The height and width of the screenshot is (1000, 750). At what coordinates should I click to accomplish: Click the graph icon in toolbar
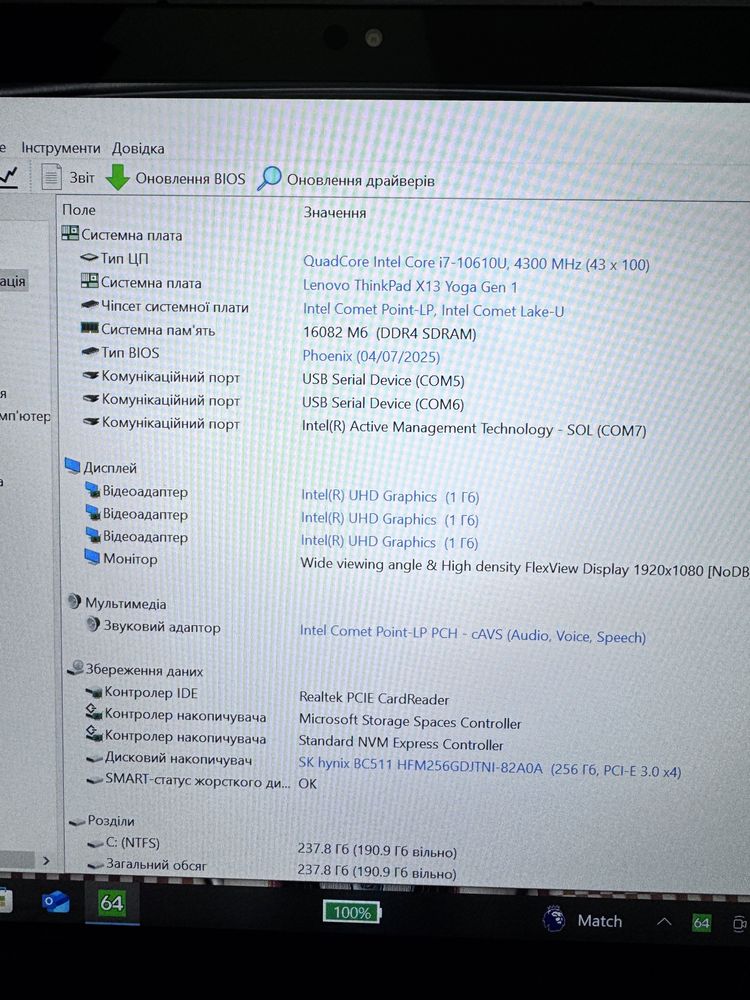[8, 176]
